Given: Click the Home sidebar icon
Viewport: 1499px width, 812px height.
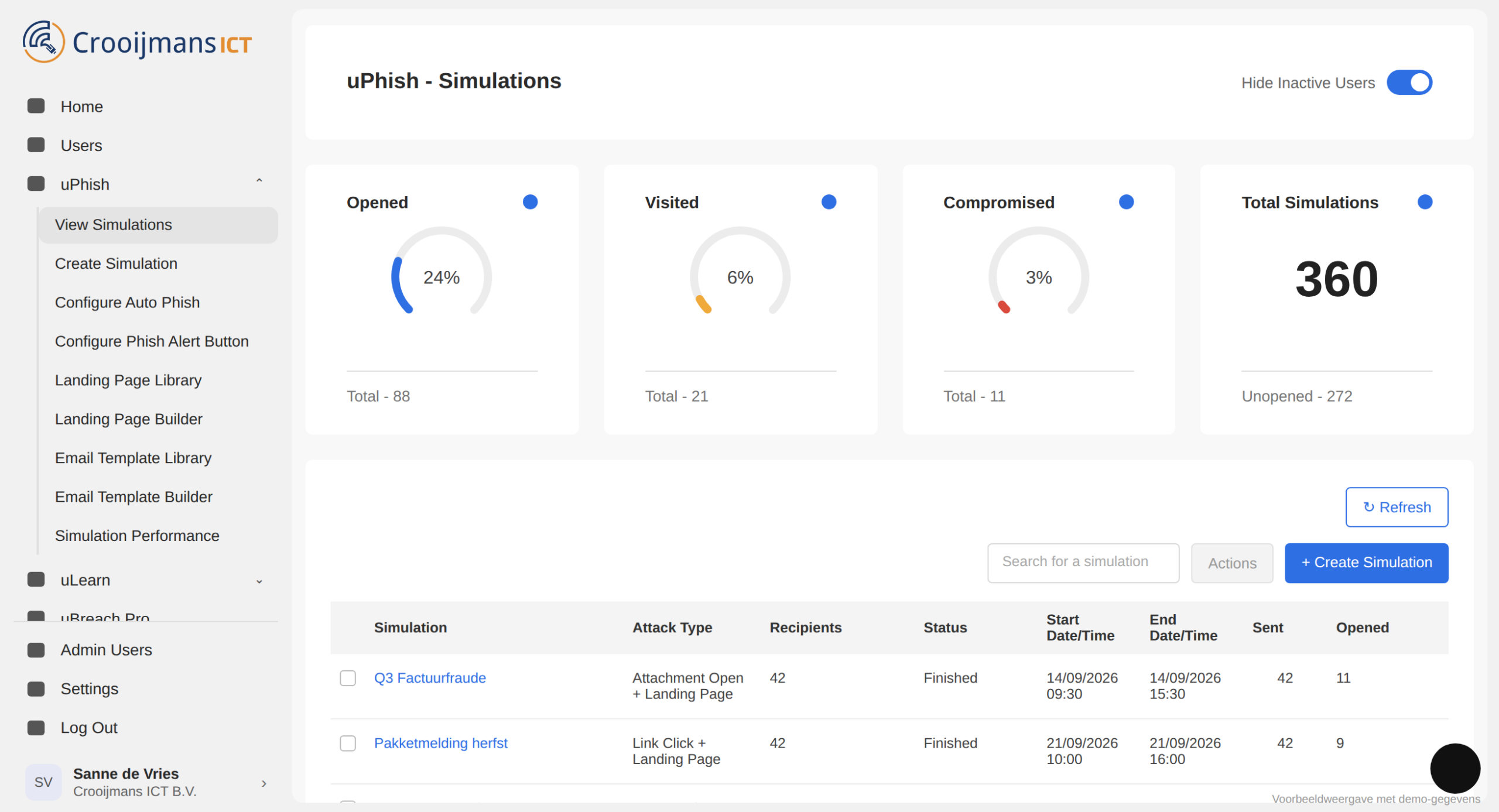Looking at the screenshot, I should 36,106.
